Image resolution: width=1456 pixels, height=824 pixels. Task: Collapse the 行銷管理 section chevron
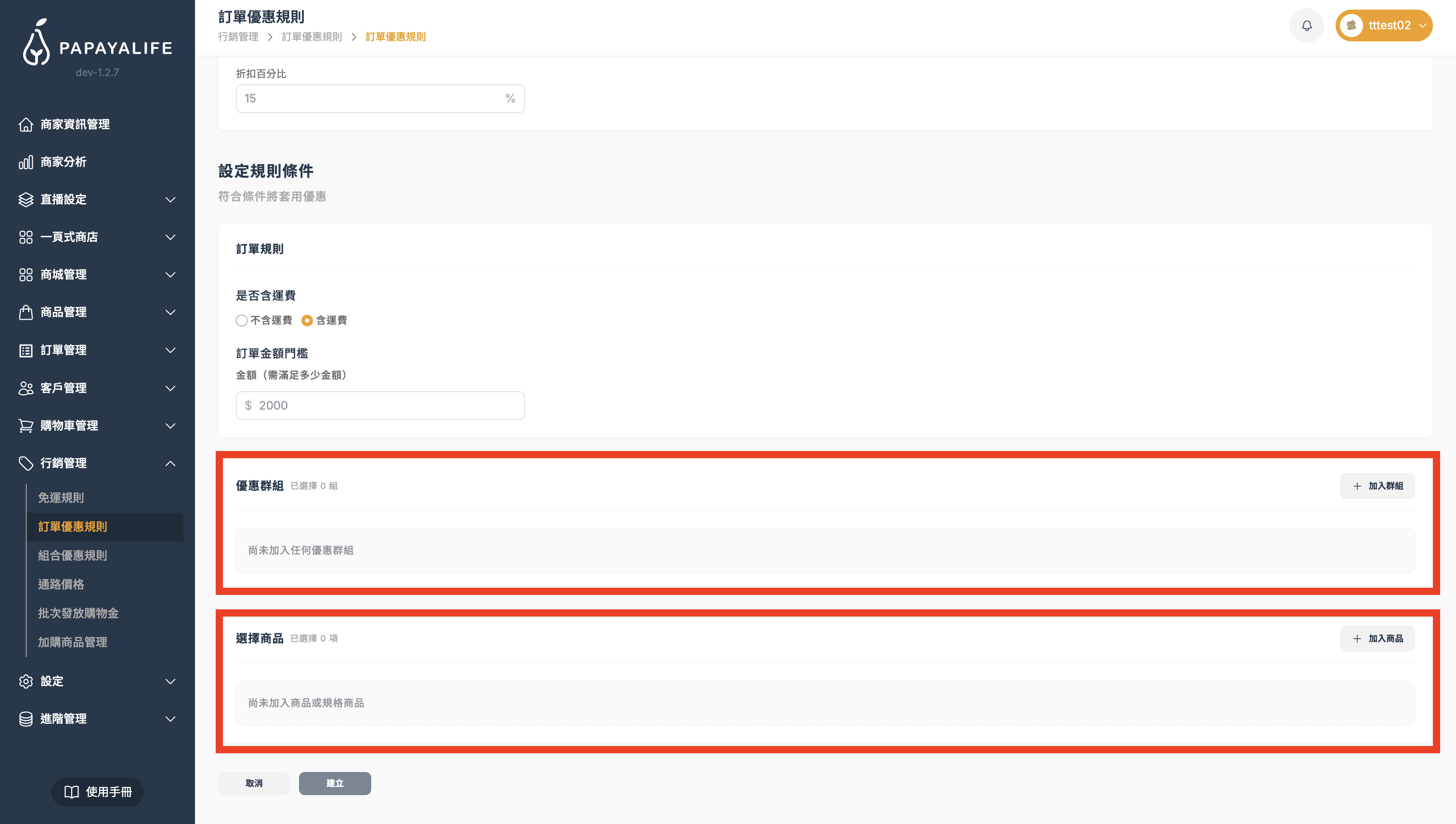click(170, 463)
